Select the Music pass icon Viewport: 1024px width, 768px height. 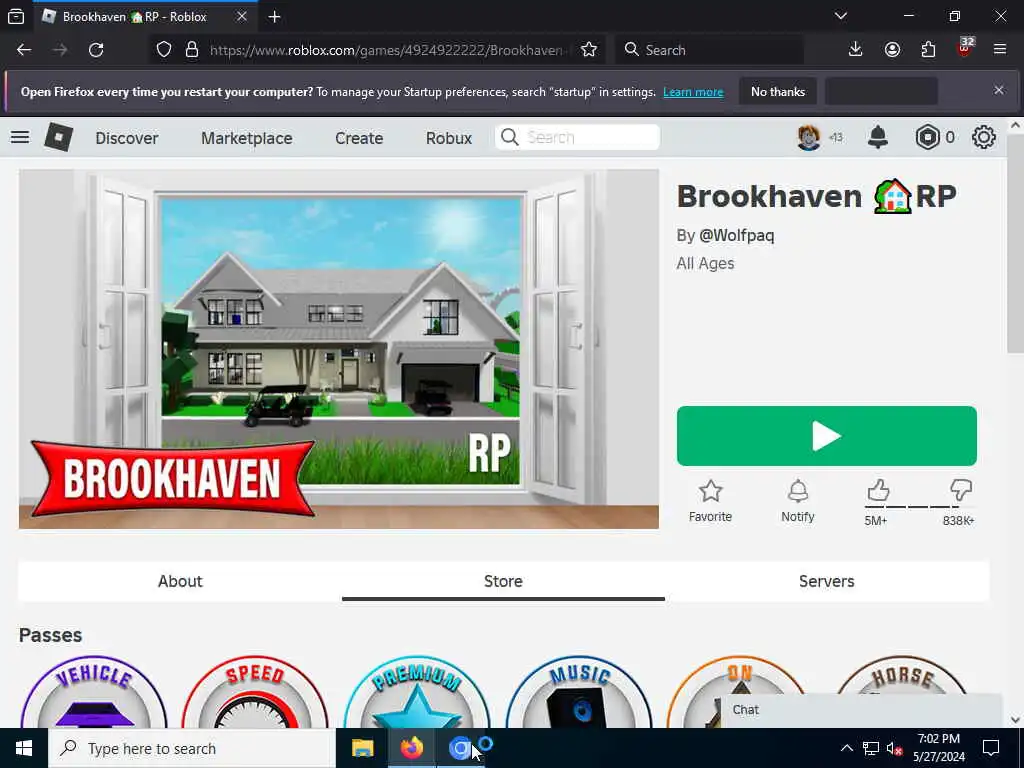[x=579, y=692]
